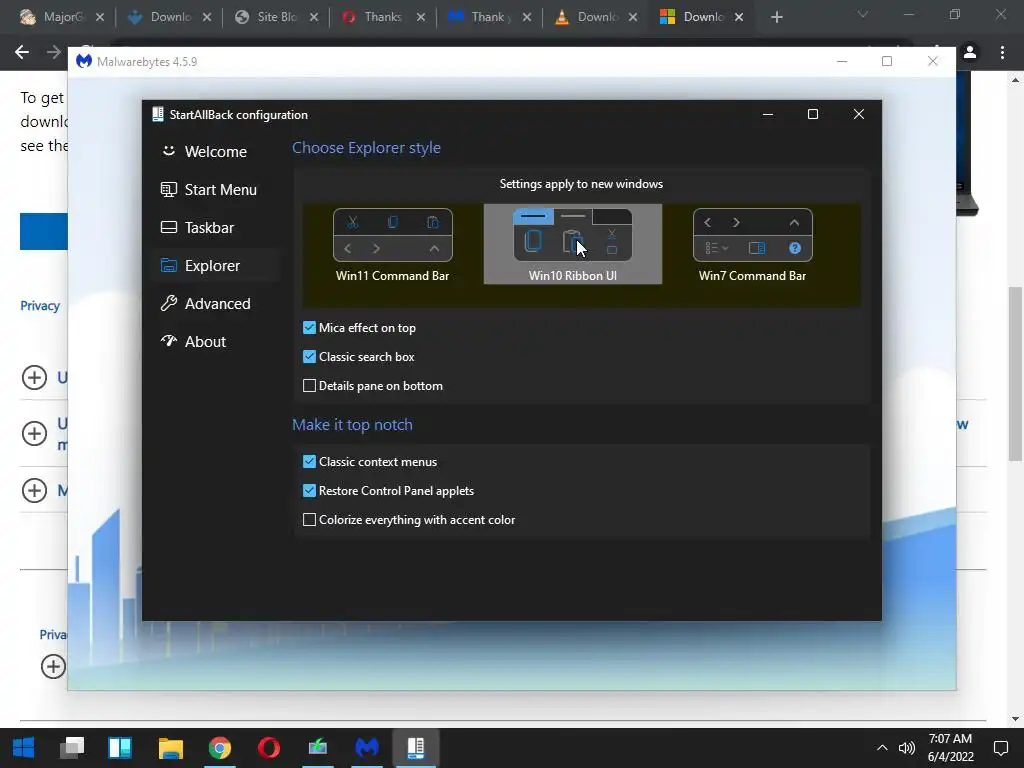The height and width of the screenshot is (768, 1024).
Task: Go back in Chrome browser
Action: (x=22, y=52)
